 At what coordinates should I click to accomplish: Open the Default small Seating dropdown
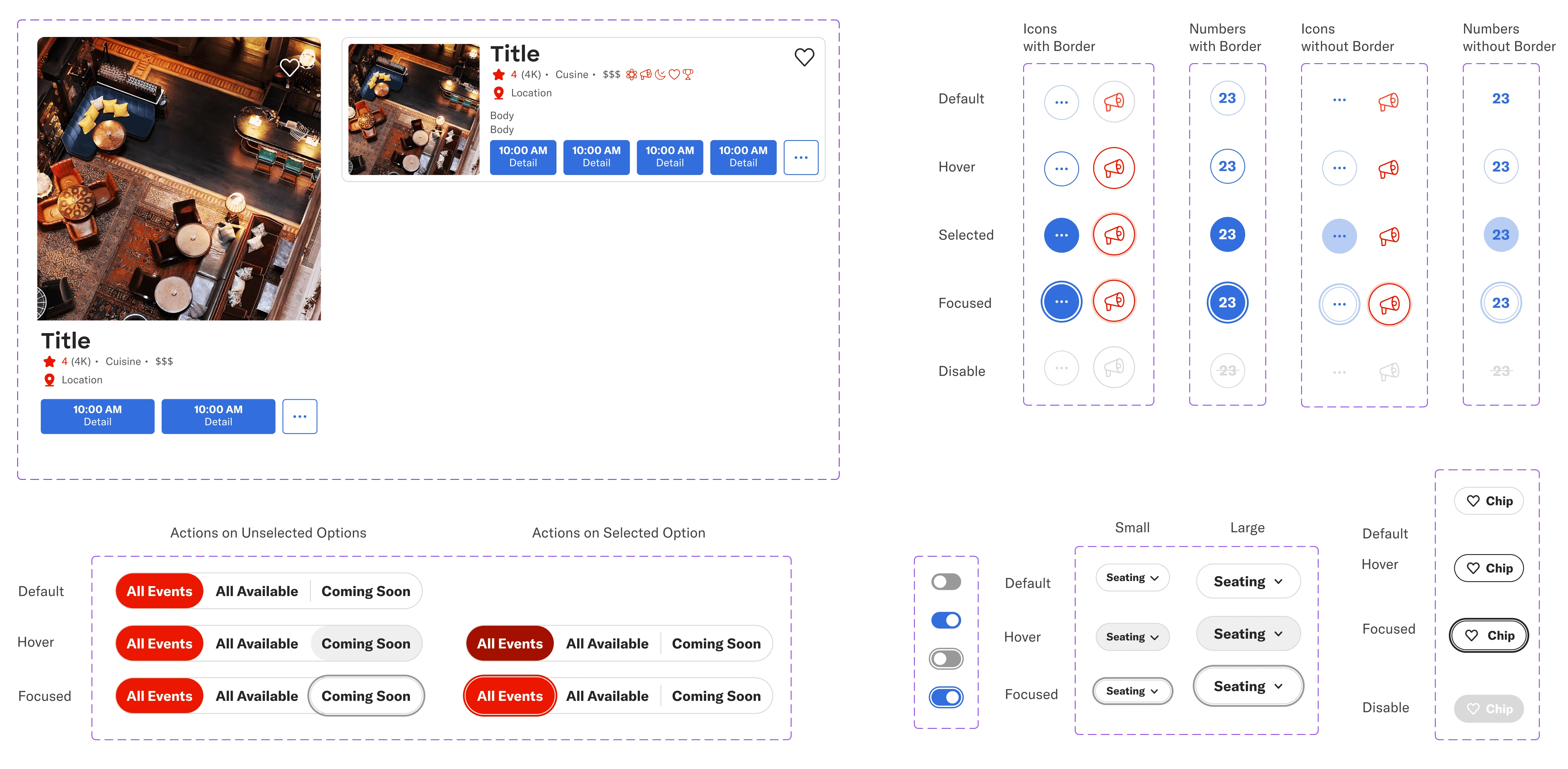point(1132,578)
